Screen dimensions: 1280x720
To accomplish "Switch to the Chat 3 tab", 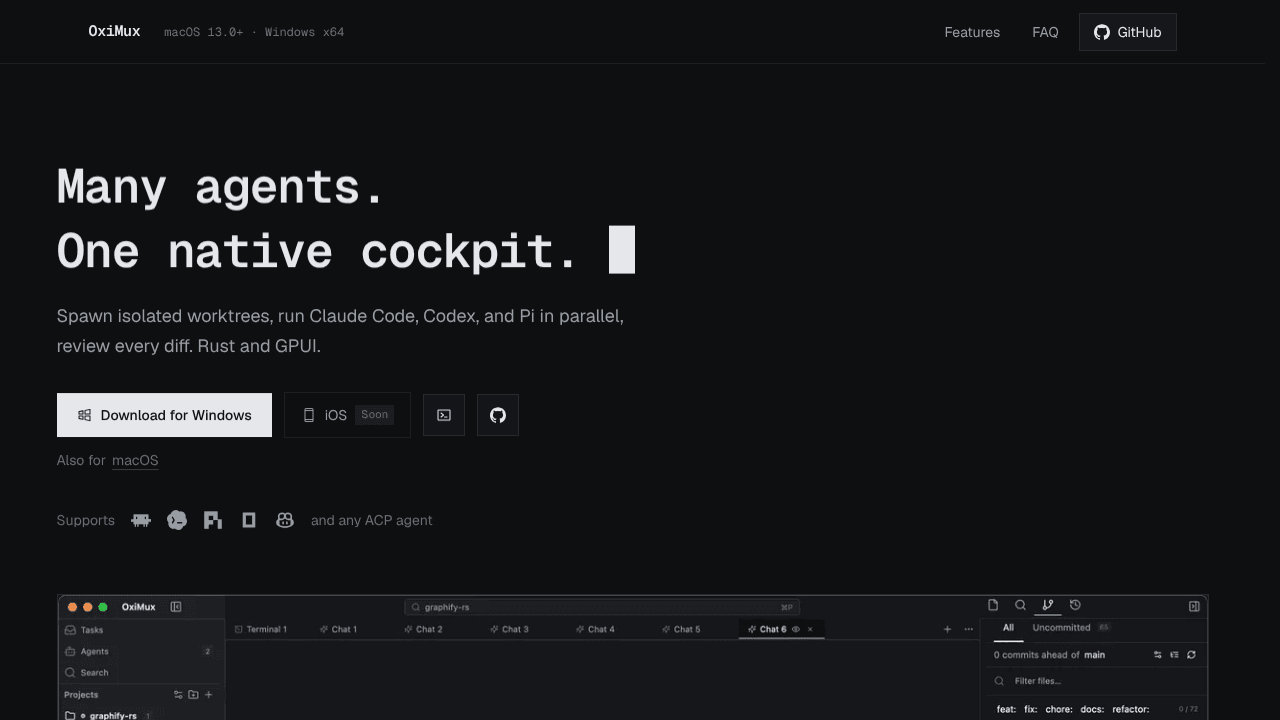I will click(510, 629).
